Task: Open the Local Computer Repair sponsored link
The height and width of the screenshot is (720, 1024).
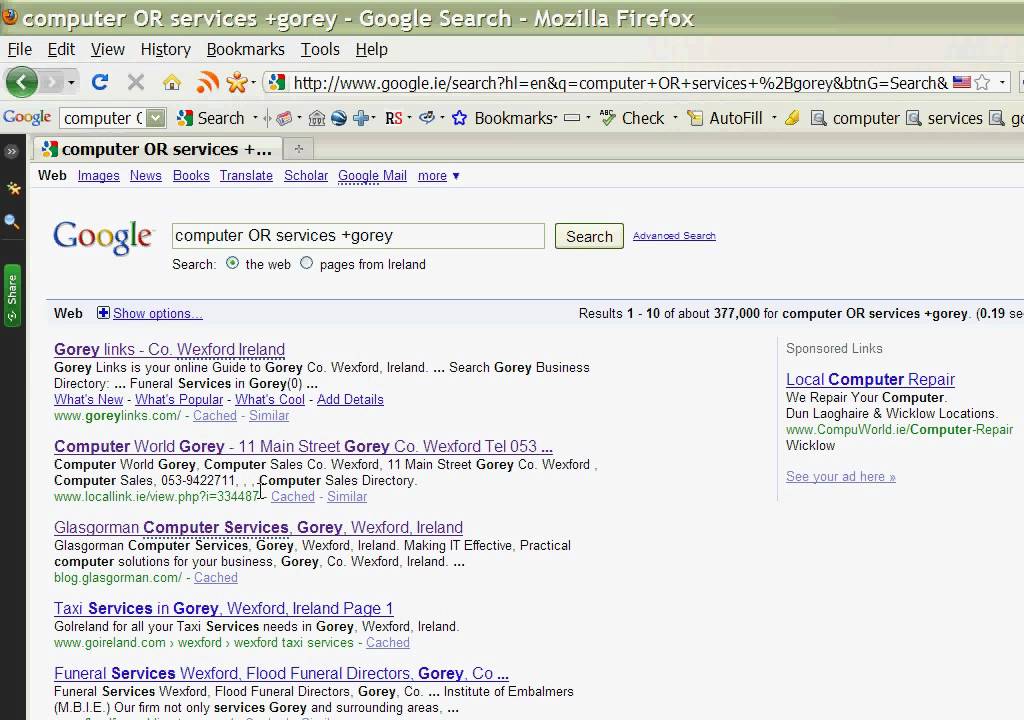Action: tap(871, 380)
